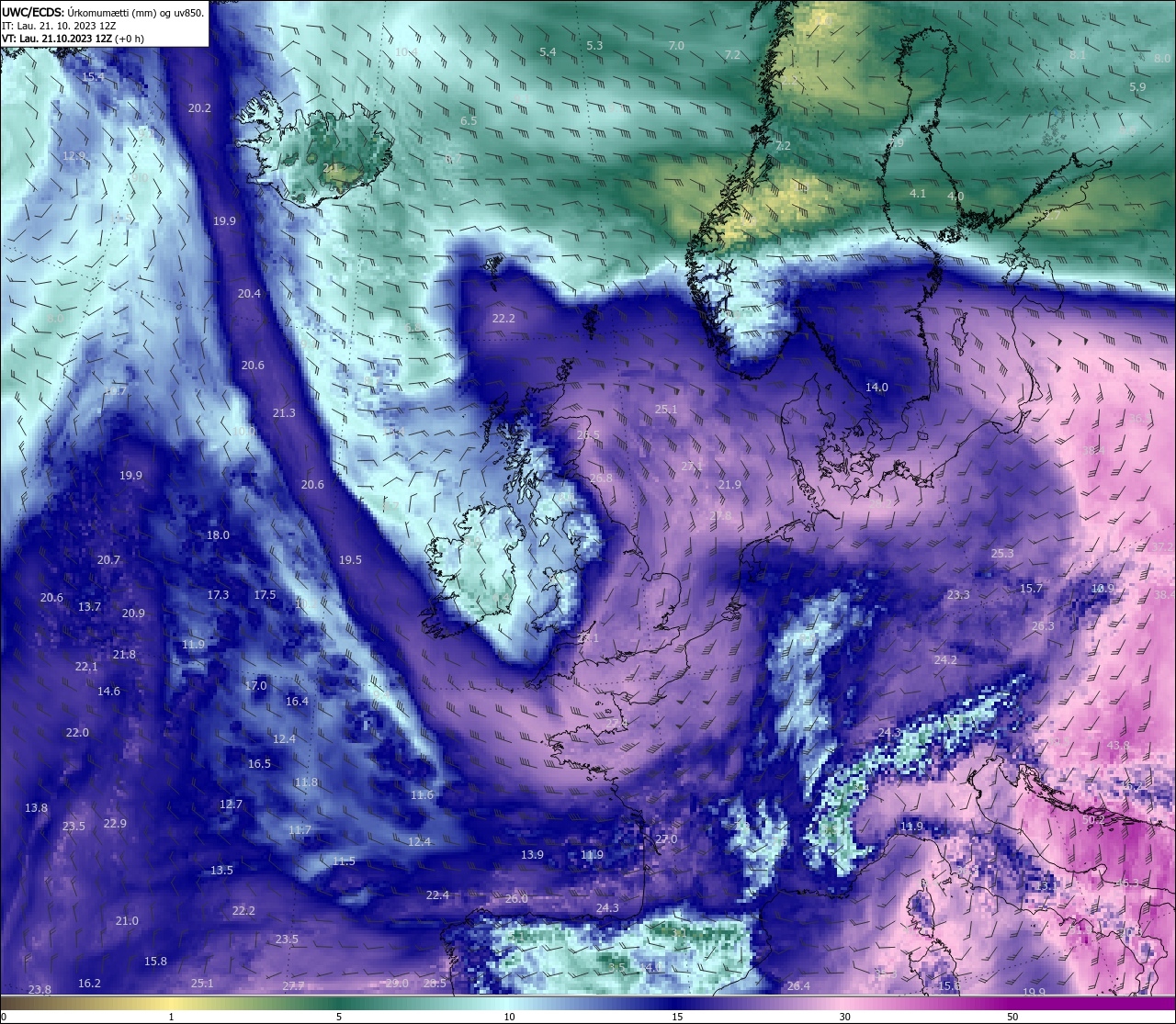
Task: Click the 23.3 value label
Action: coord(958,595)
